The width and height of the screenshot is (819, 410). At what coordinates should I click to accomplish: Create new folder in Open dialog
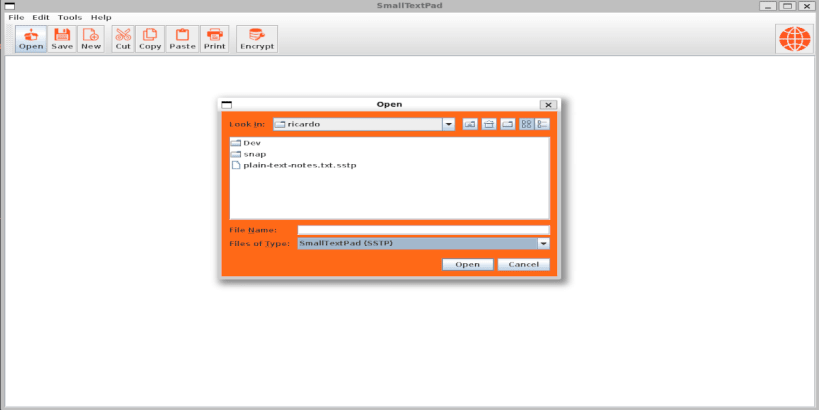click(508, 124)
